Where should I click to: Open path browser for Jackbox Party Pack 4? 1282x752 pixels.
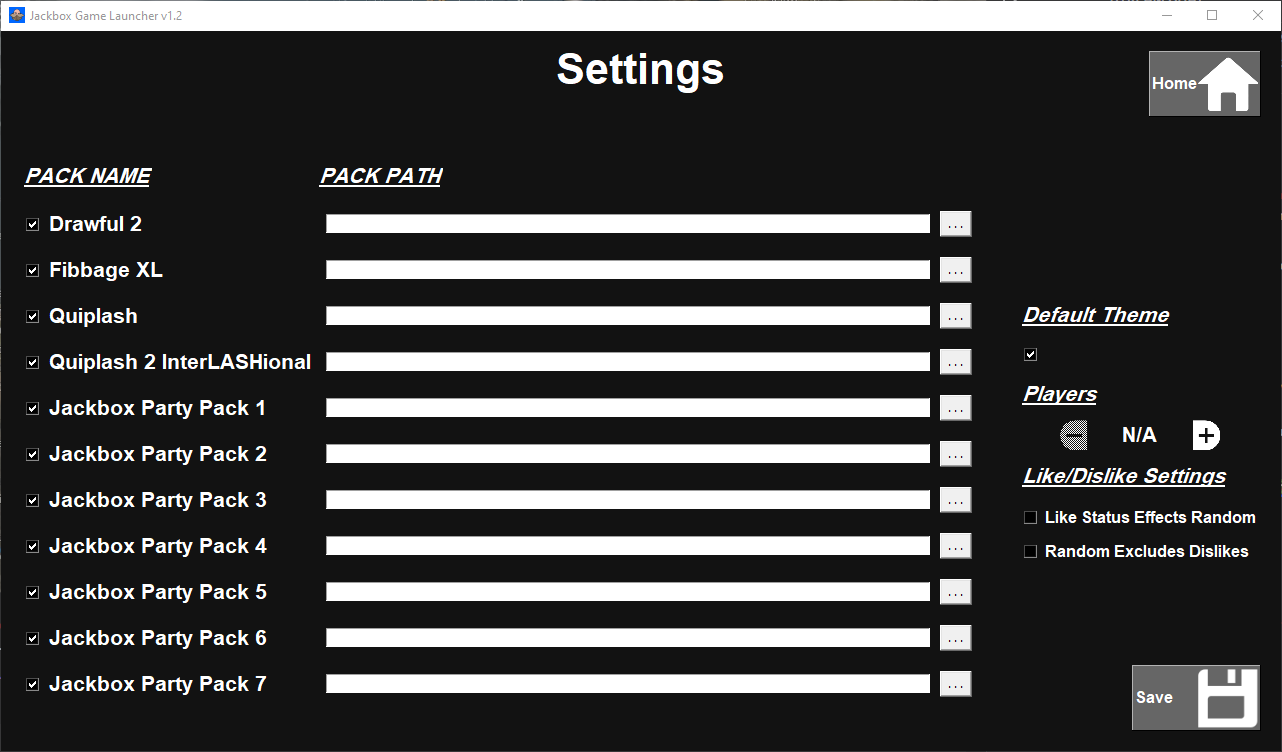click(x=955, y=545)
